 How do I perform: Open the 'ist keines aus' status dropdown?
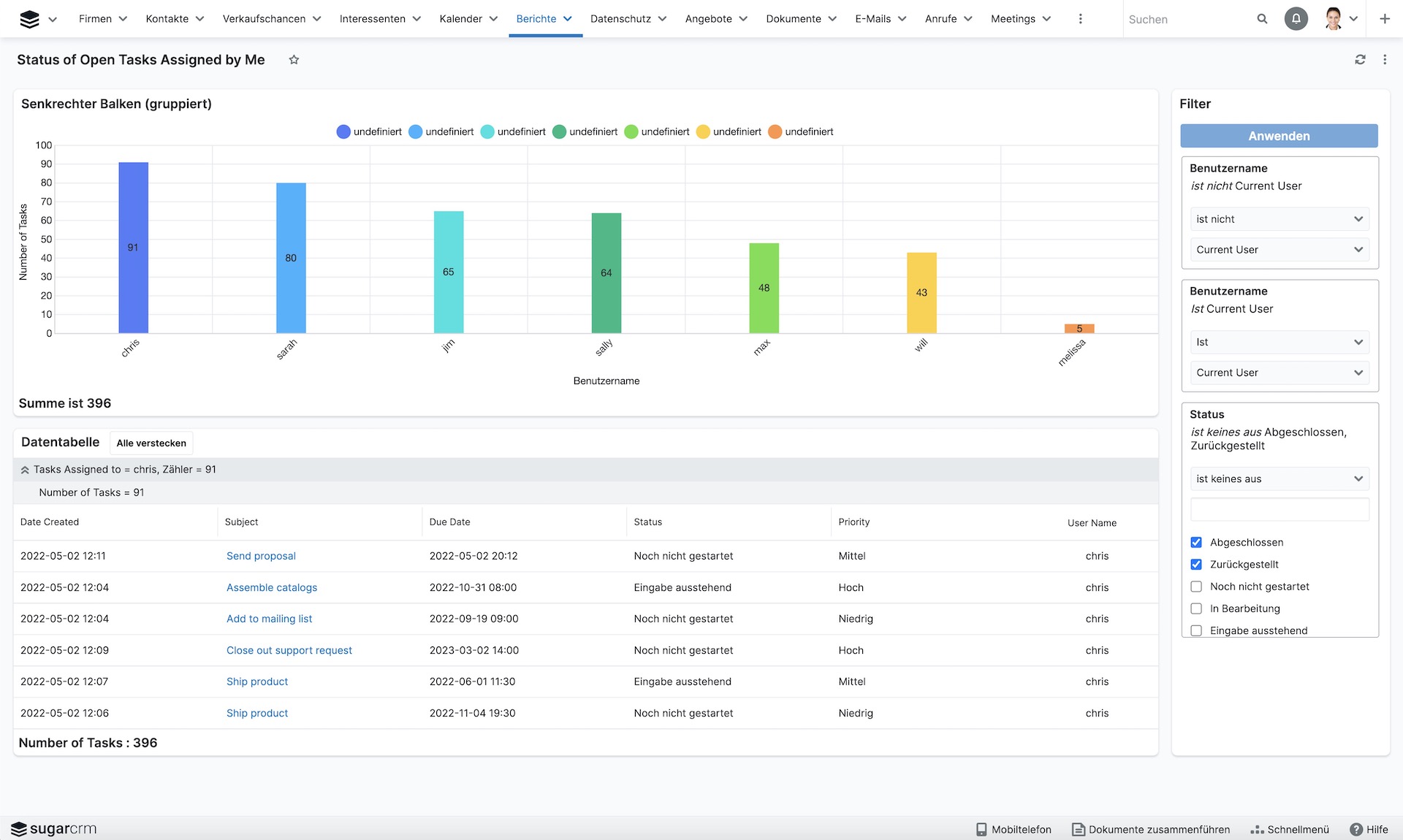pos(1280,478)
